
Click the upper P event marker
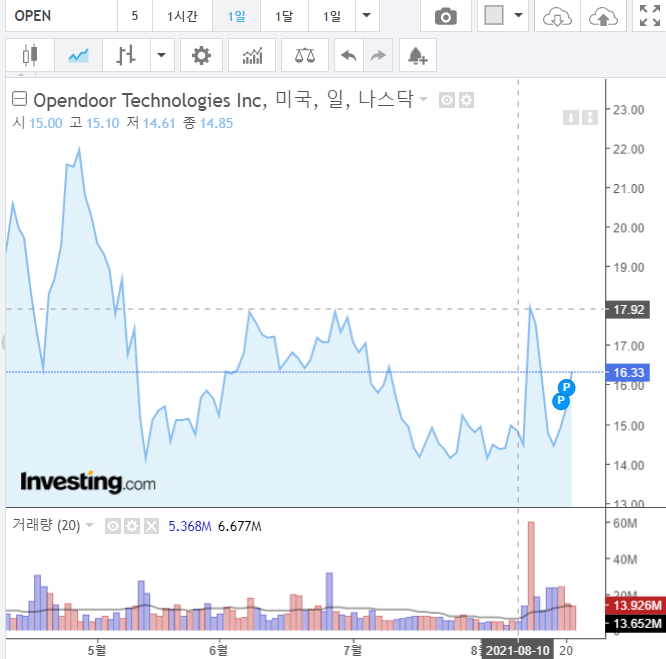point(567,387)
